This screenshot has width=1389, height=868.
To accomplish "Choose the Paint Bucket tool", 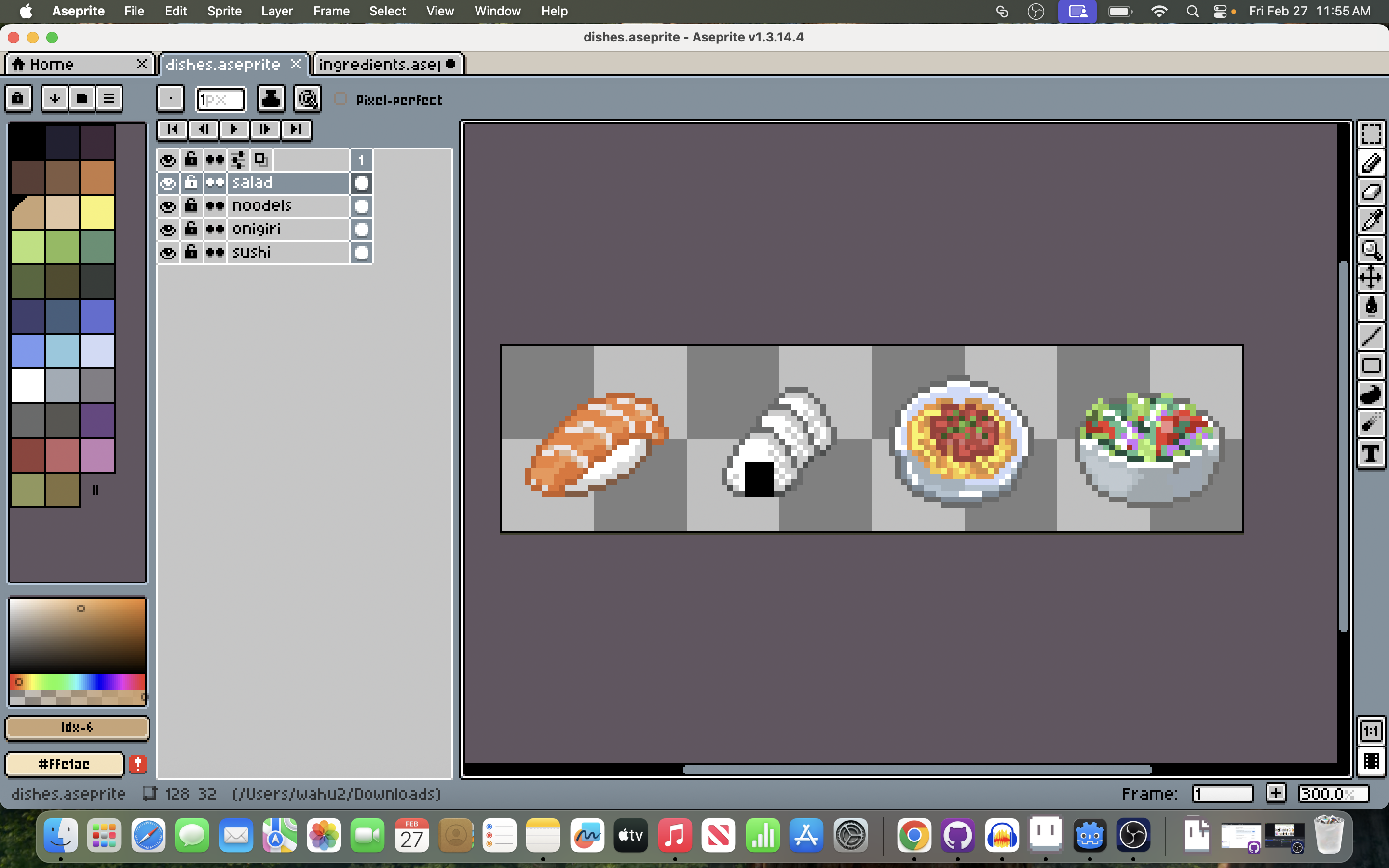I will tap(1371, 307).
